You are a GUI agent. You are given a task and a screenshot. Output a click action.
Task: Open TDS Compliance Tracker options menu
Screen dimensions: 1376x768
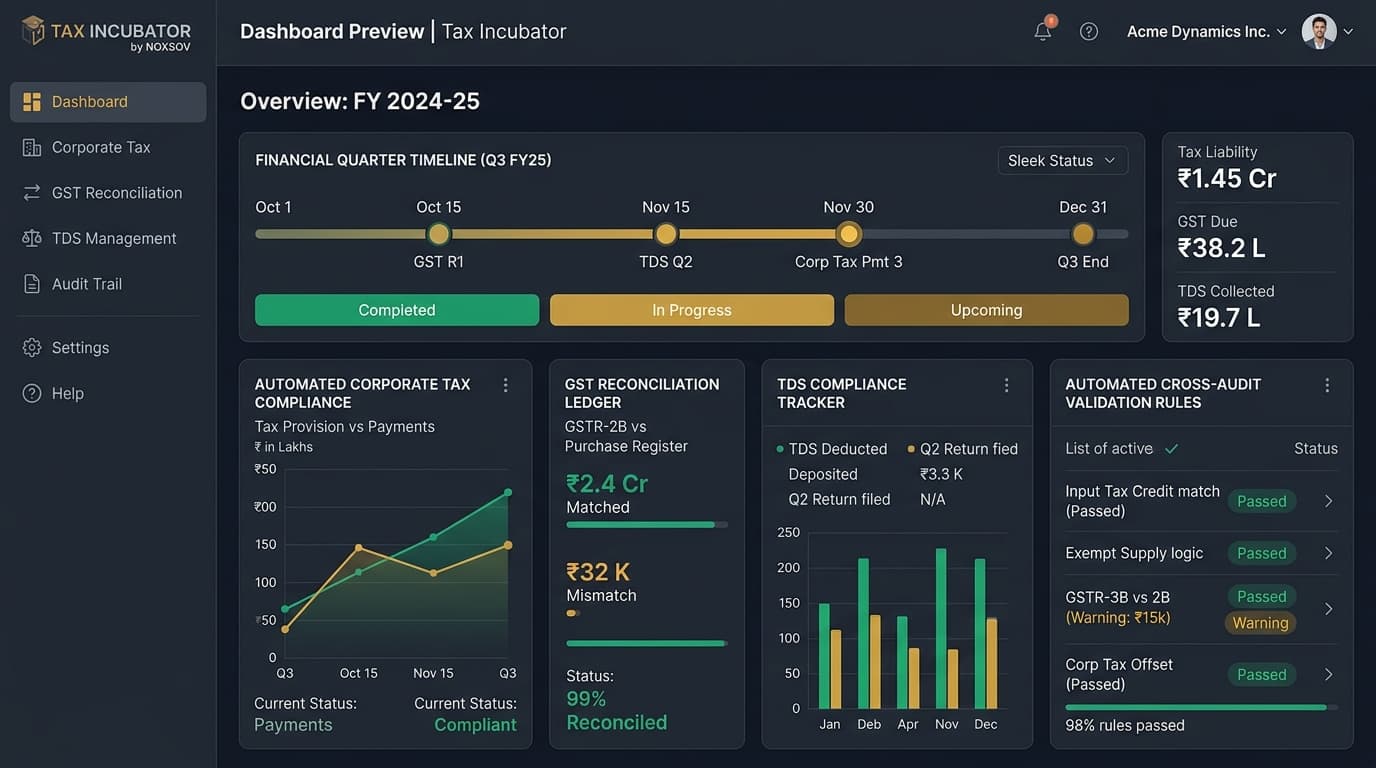[x=1007, y=385]
